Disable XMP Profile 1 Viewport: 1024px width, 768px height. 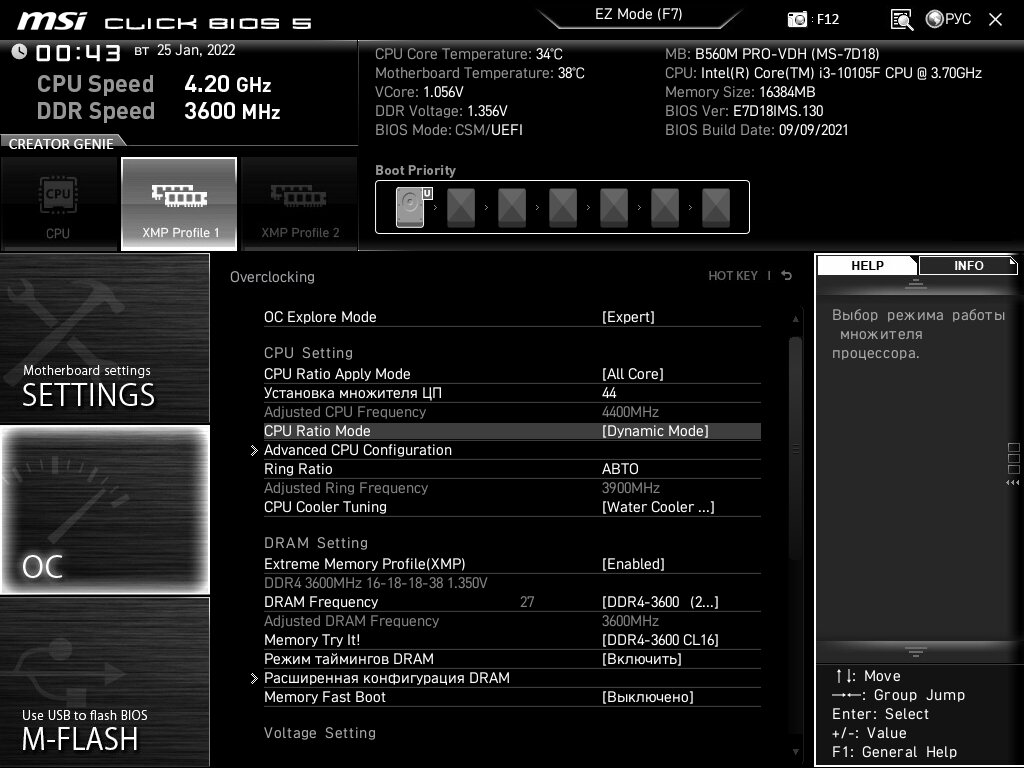[x=179, y=204]
